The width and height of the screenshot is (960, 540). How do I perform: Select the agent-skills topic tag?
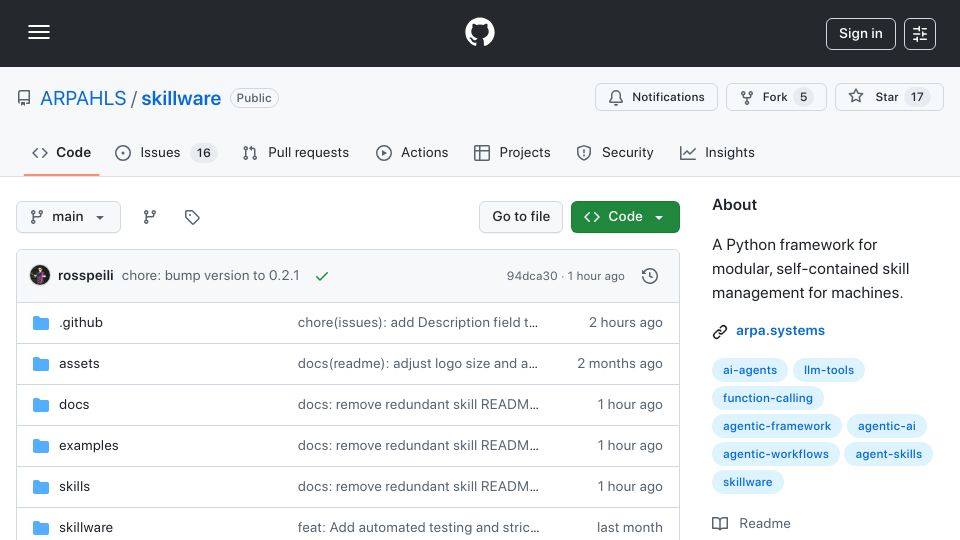pyautogui.click(x=888, y=454)
